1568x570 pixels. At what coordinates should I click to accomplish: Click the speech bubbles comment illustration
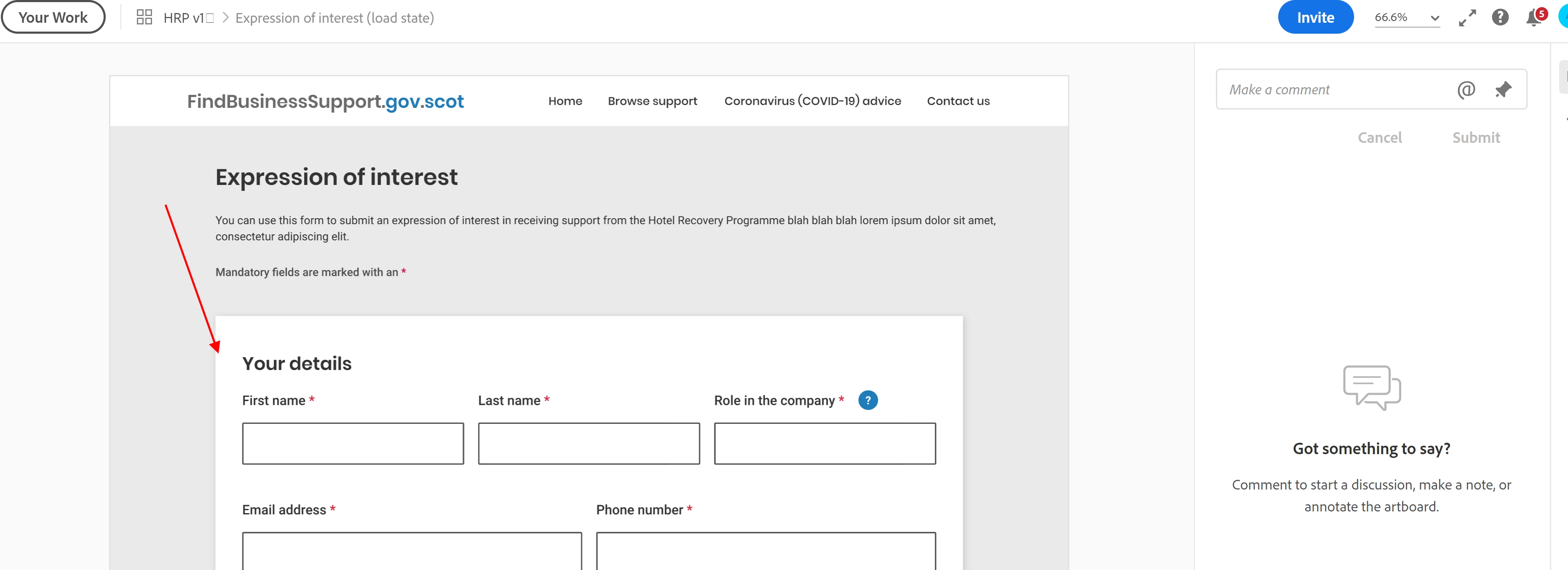[x=1371, y=387]
